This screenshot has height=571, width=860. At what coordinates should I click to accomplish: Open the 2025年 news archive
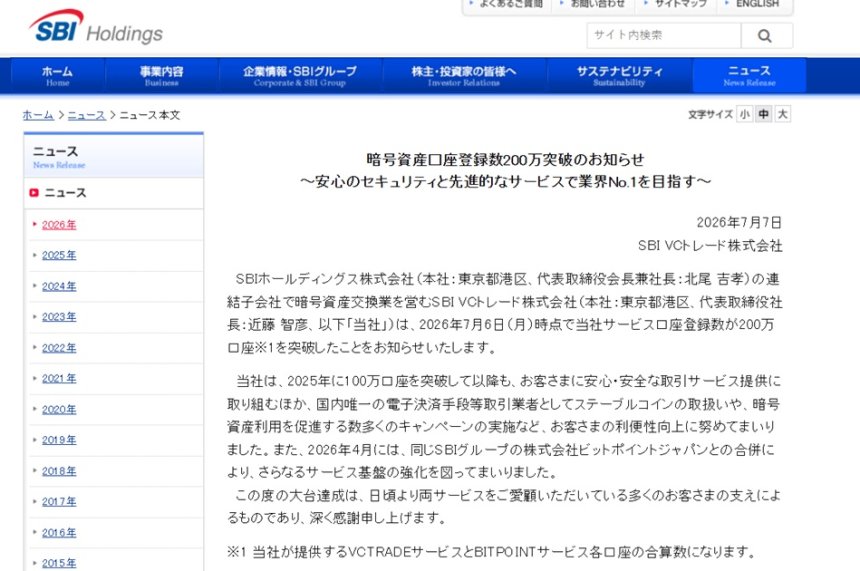point(59,256)
